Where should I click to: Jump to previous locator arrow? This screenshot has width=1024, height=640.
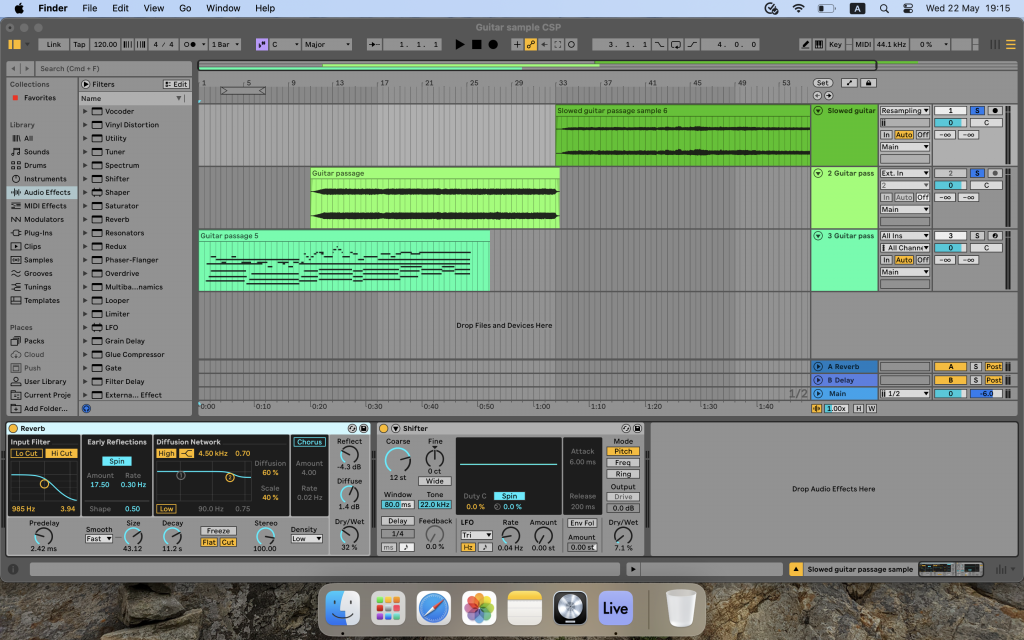tap(818, 95)
